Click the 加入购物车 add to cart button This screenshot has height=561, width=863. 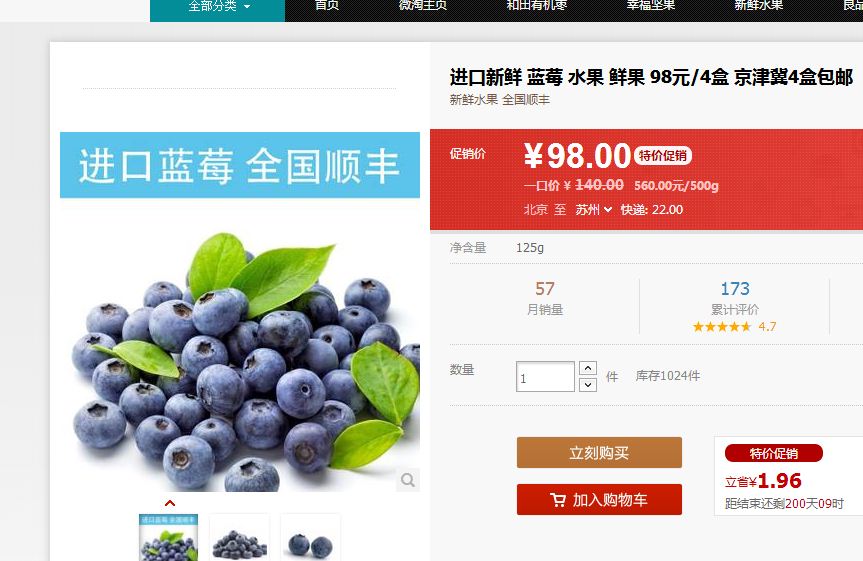click(x=599, y=499)
